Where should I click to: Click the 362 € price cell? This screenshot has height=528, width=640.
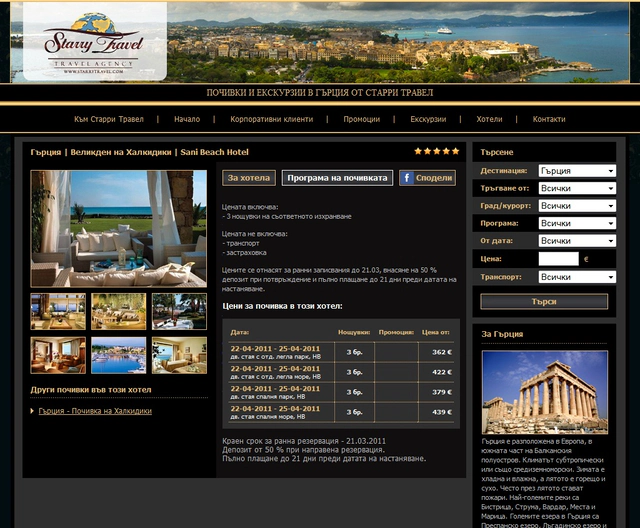[x=442, y=352]
